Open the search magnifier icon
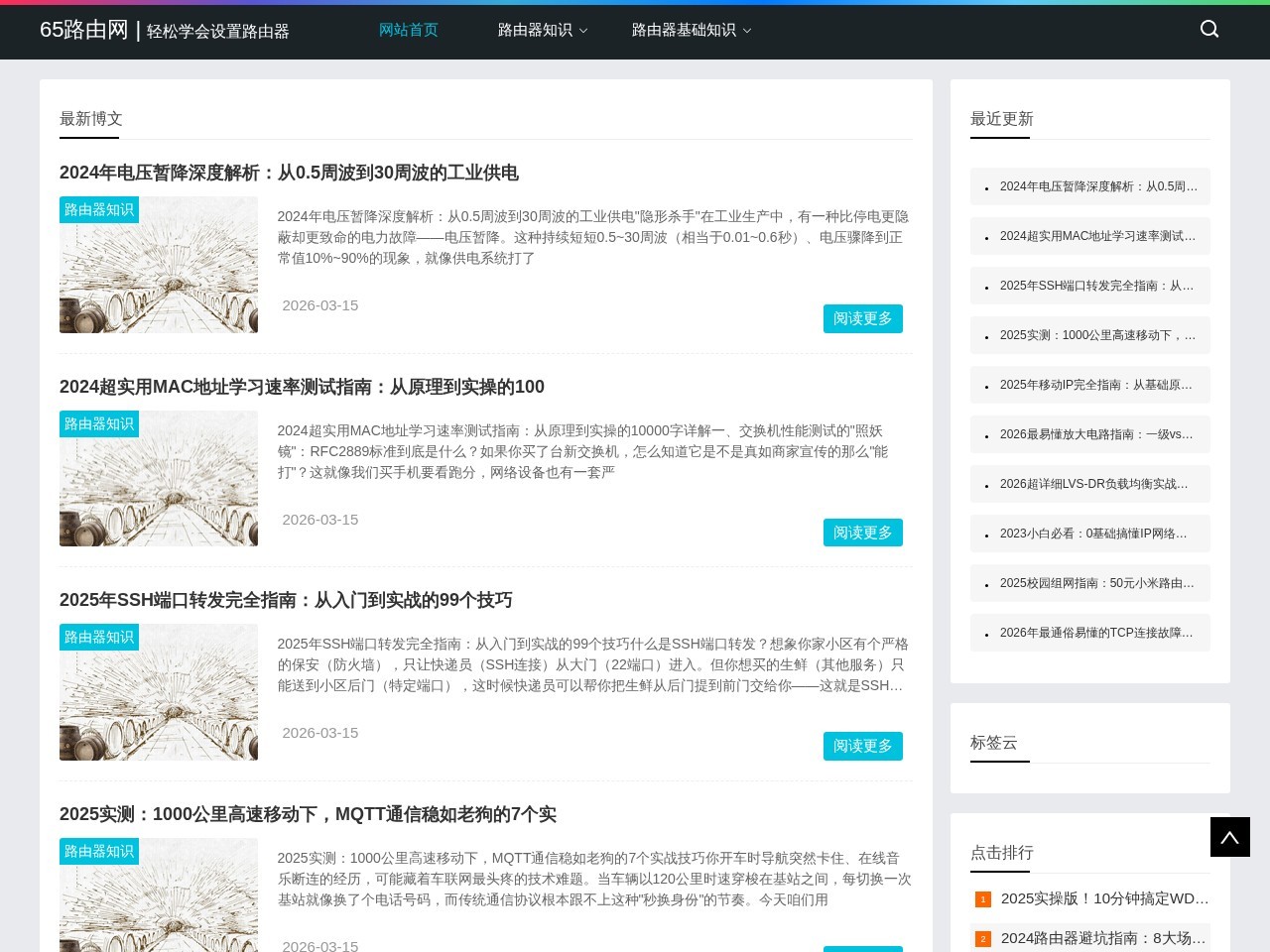 pos(1208,29)
